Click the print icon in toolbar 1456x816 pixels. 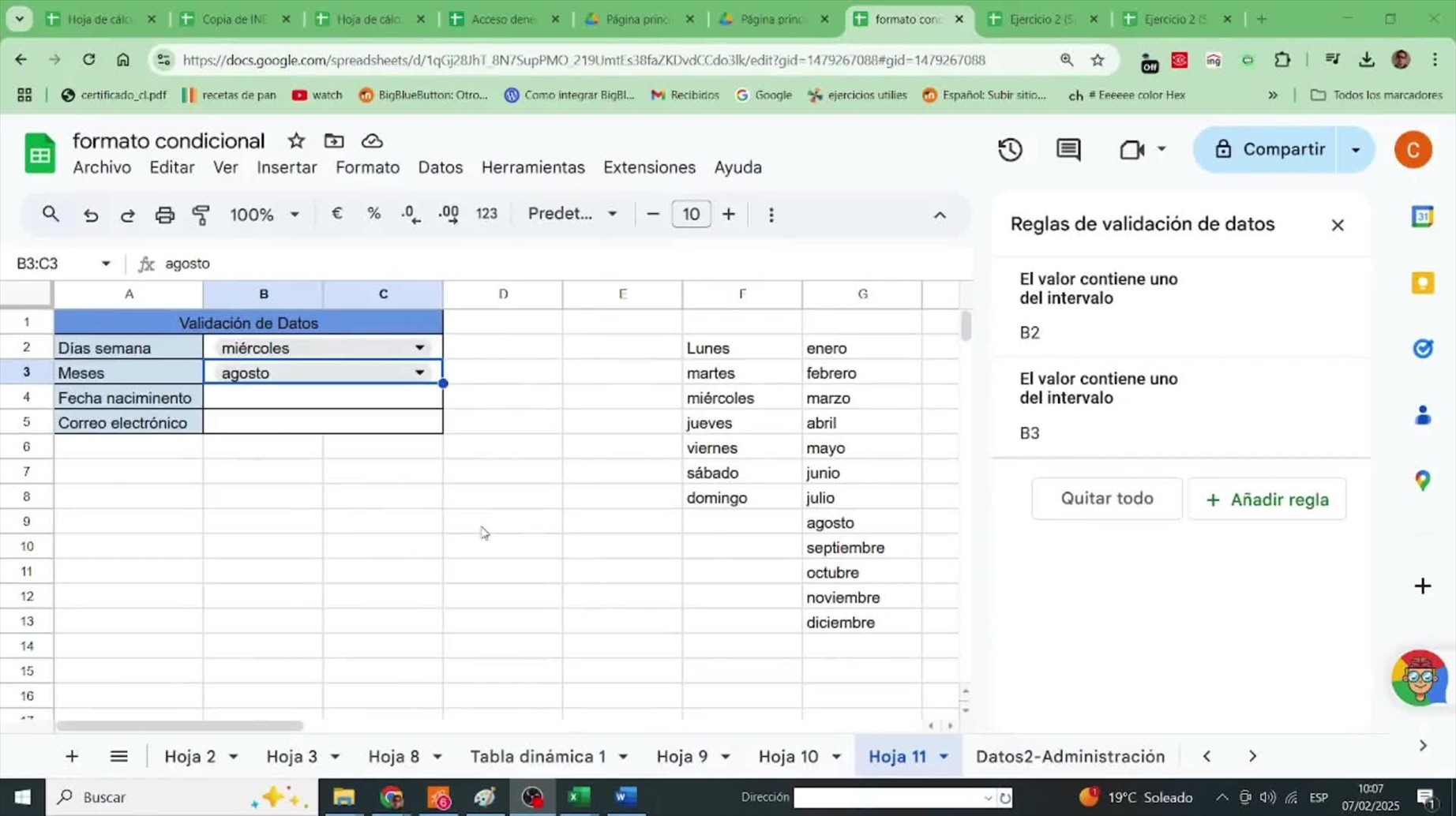point(164,214)
